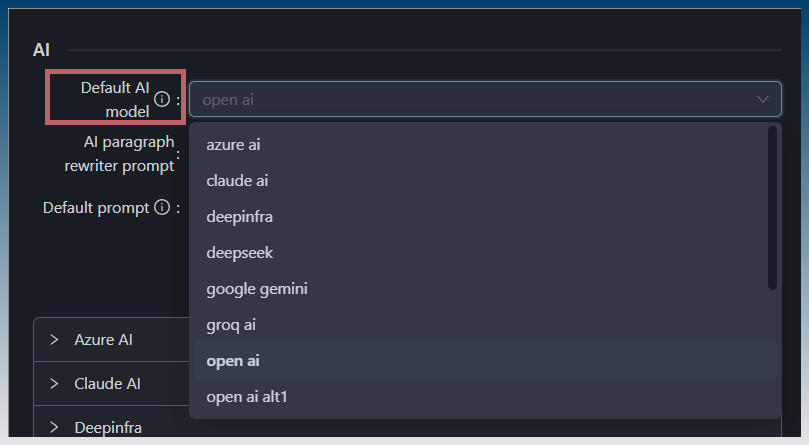Expand the Deepinfra section

pyautogui.click(x=108, y=428)
